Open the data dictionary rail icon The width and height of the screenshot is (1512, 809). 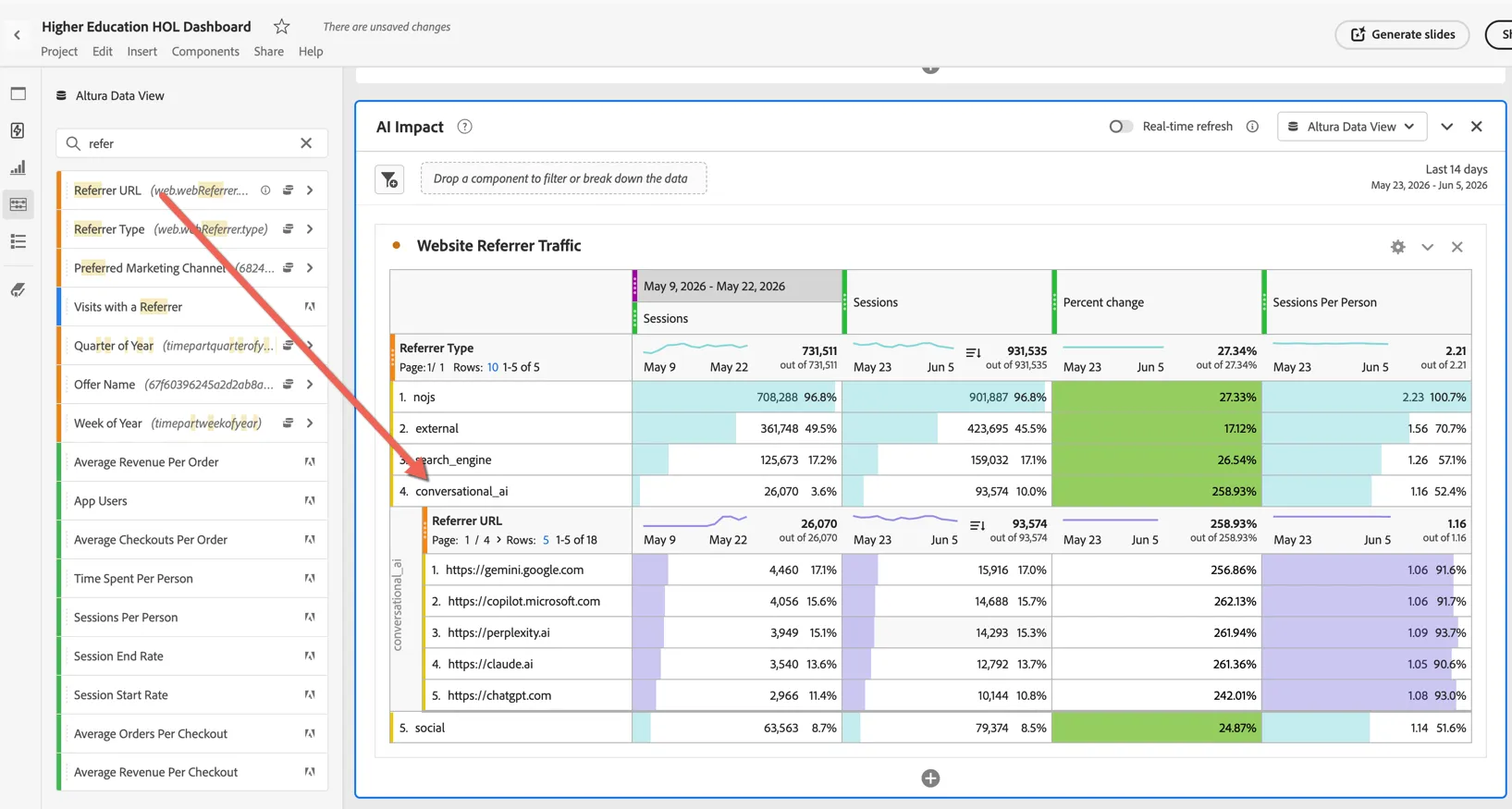click(18, 290)
